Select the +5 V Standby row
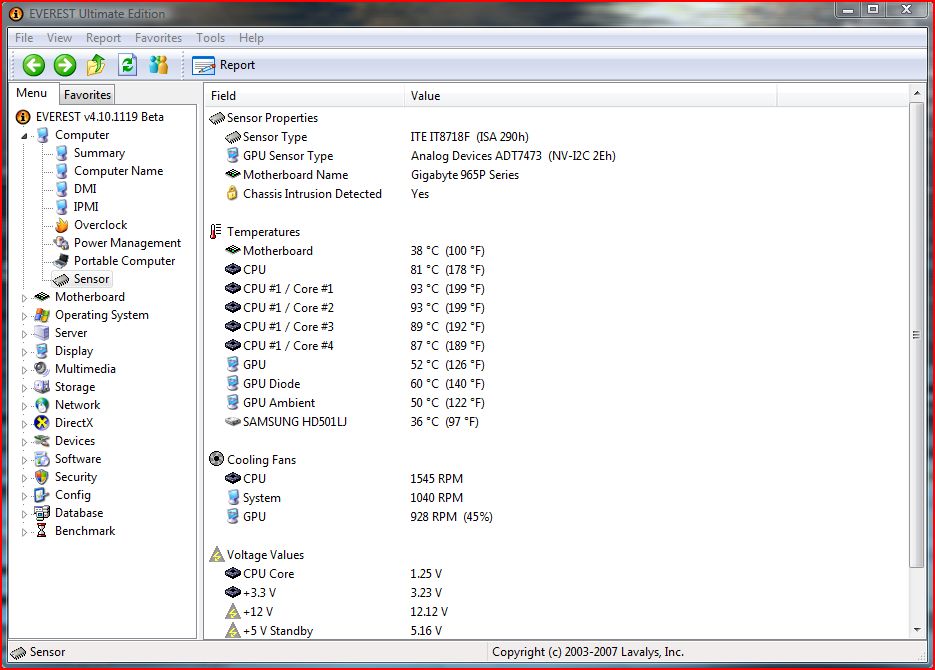Screen dimensions: 935x670 pos(557,631)
